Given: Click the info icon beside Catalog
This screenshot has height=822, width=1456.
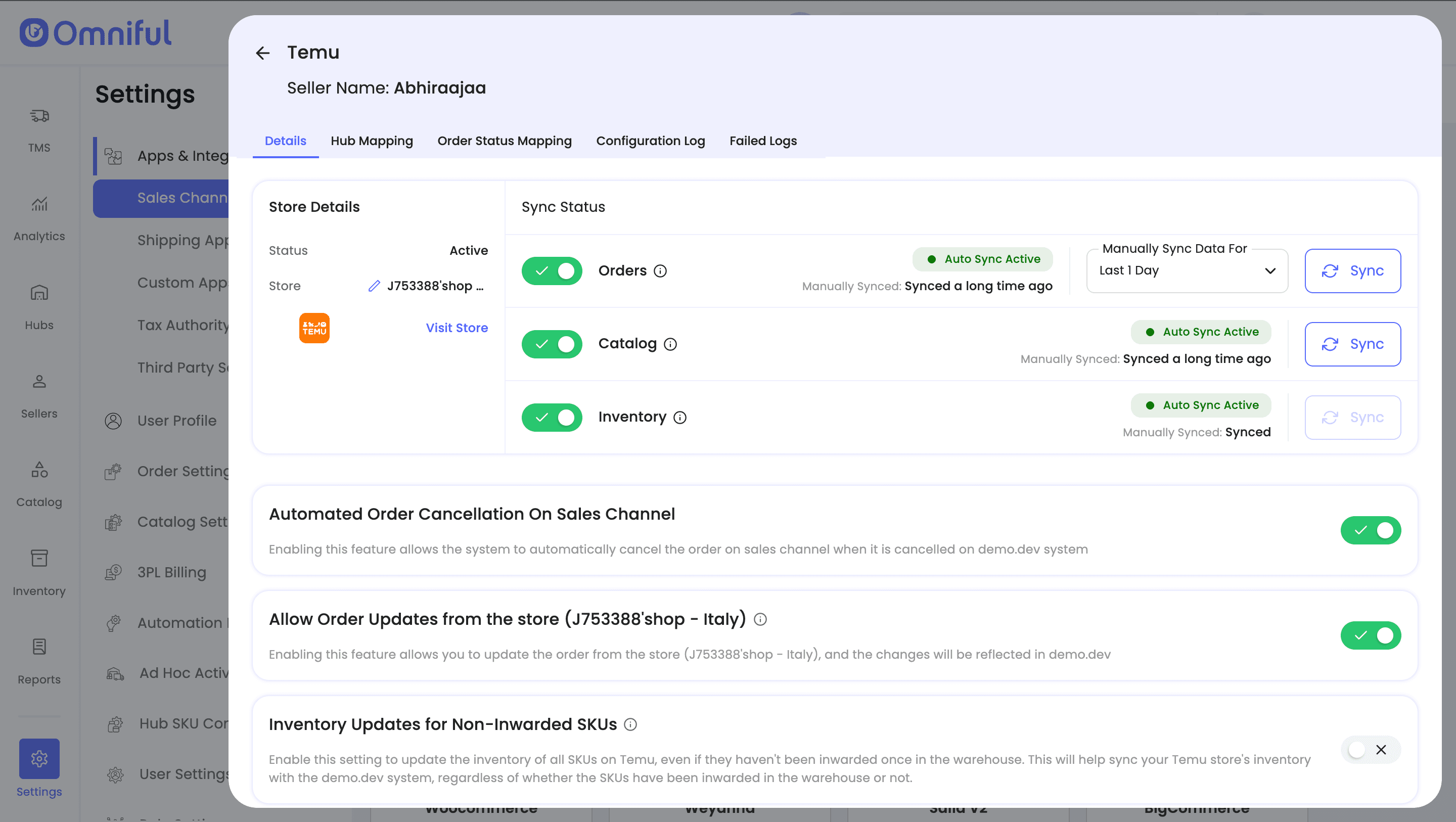Looking at the screenshot, I should [670, 344].
